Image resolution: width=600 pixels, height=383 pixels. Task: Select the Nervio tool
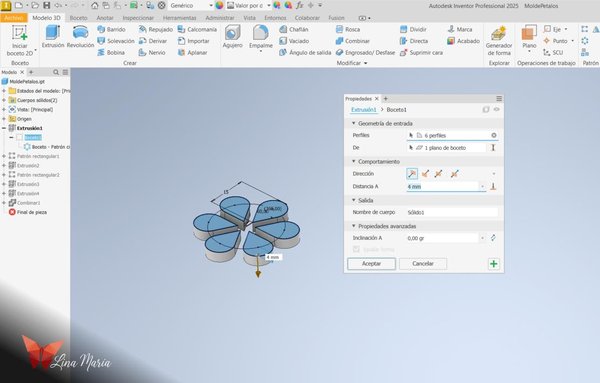coord(152,52)
